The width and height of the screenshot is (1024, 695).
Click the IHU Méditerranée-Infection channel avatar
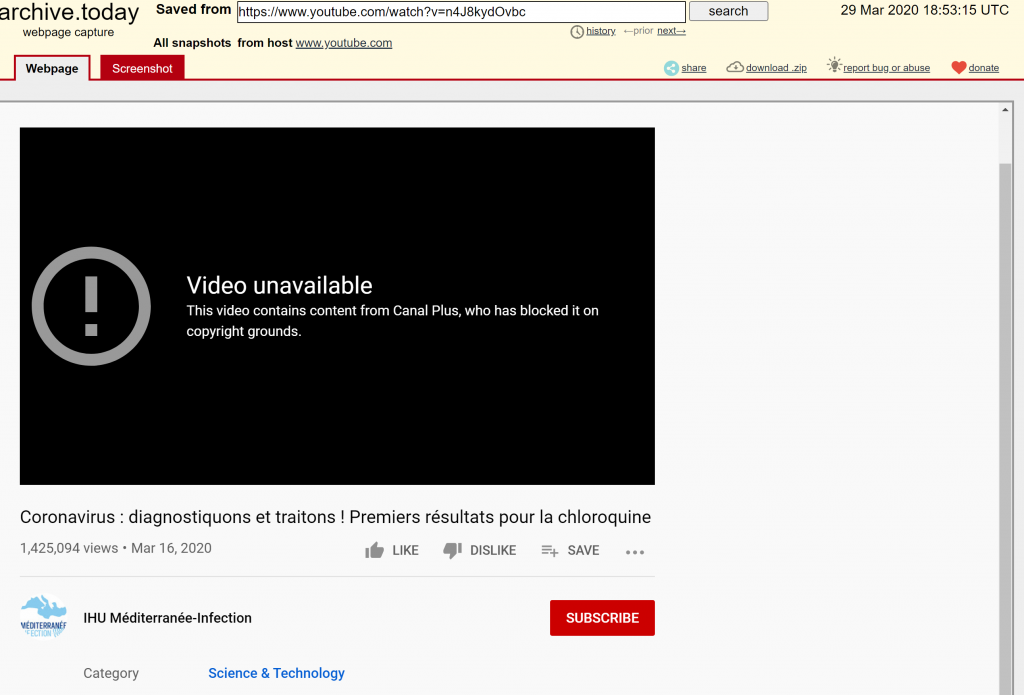click(43, 617)
